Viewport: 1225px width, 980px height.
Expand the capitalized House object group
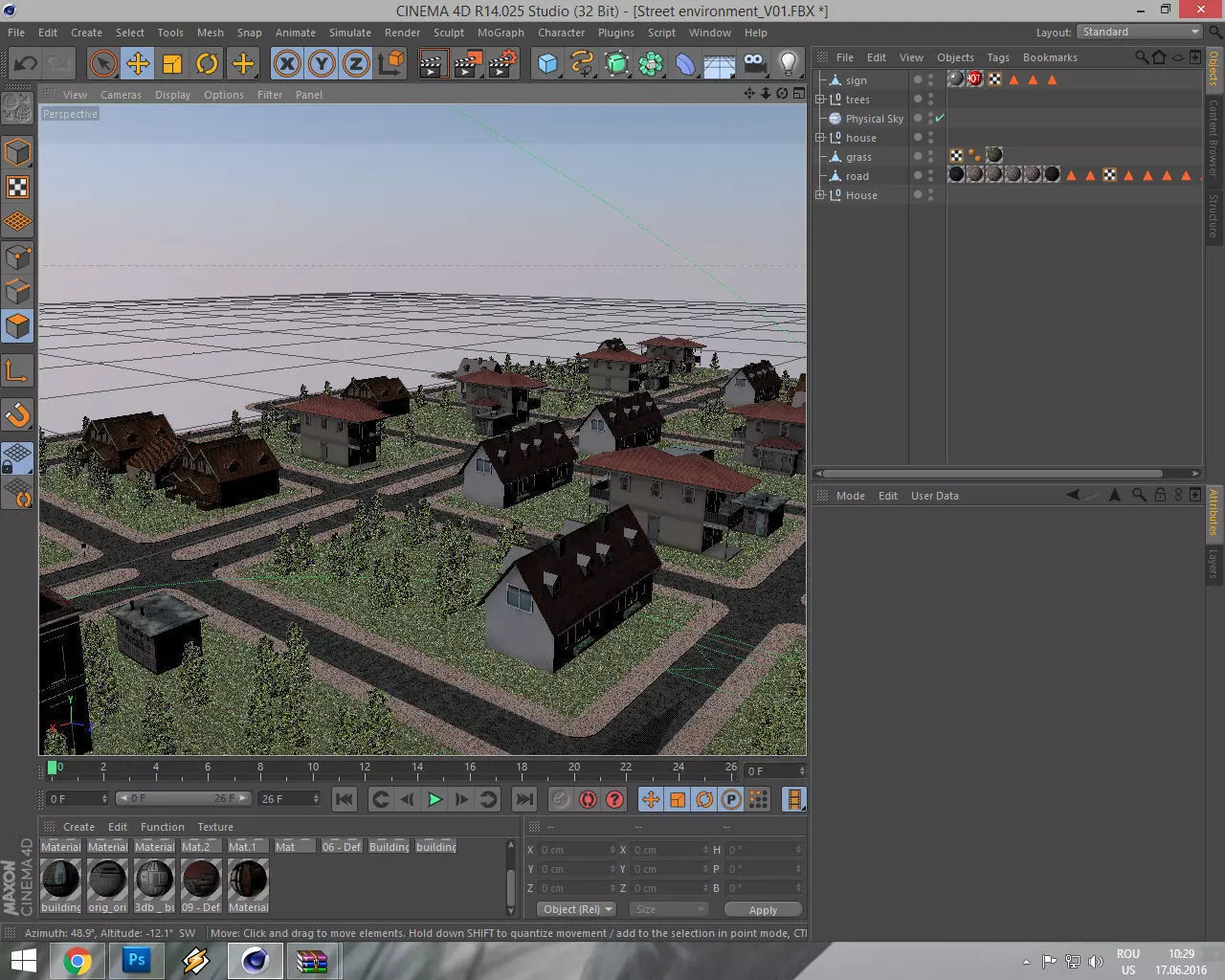coord(820,195)
